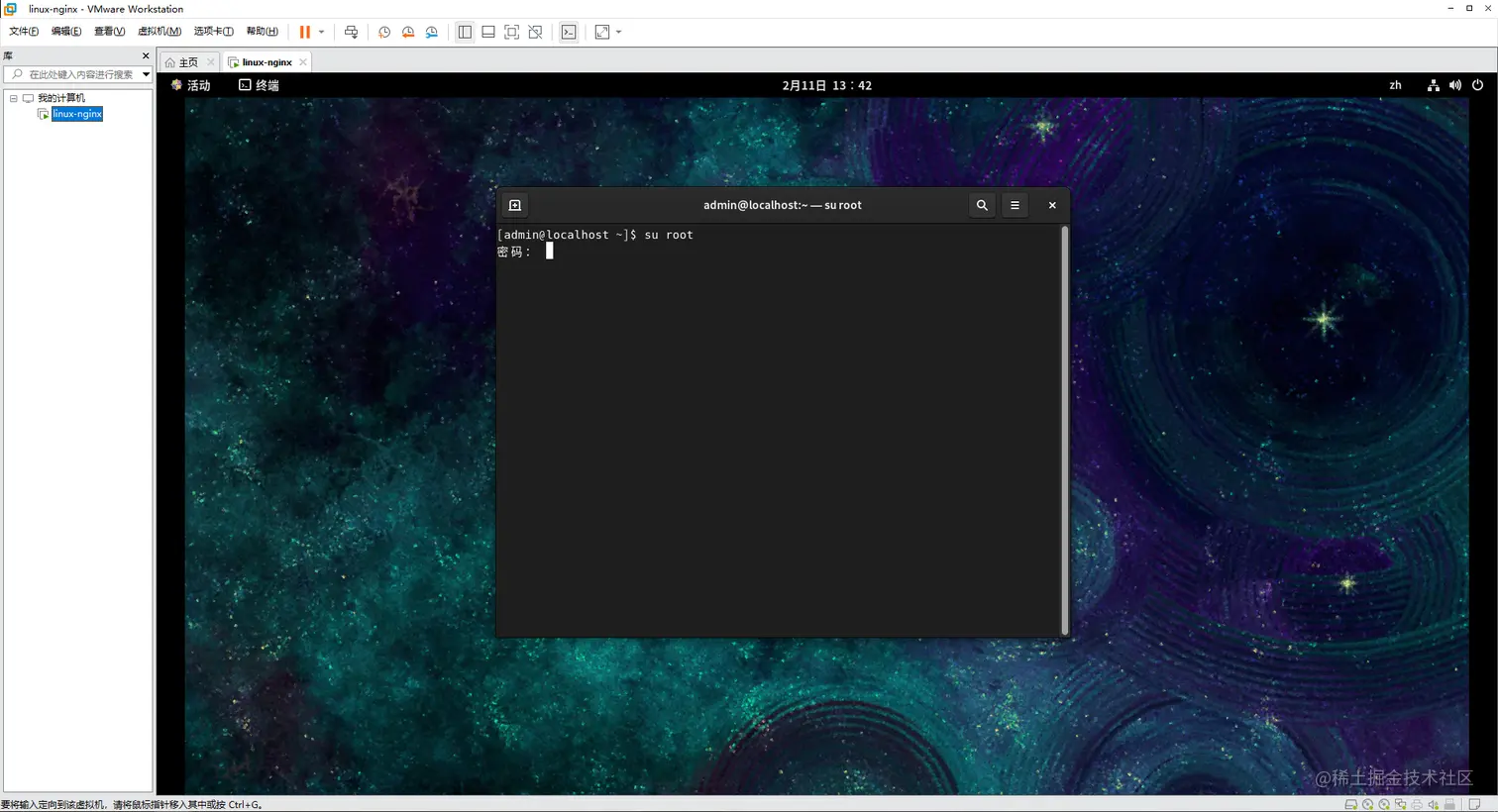Click the first CD/DVD device status icon
The image size is (1498, 812).
(1367, 804)
